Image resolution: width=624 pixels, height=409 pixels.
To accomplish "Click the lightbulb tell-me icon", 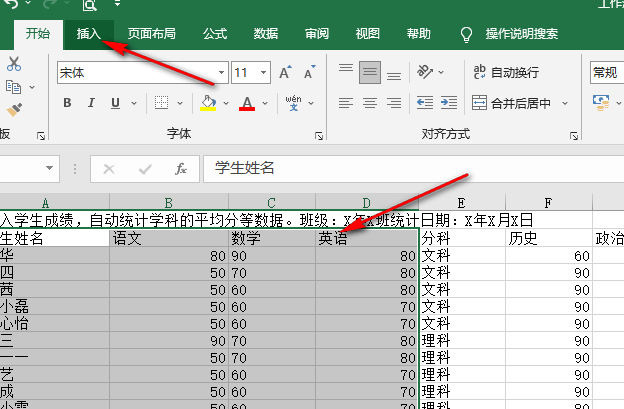I will pyautogui.click(x=466, y=35).
